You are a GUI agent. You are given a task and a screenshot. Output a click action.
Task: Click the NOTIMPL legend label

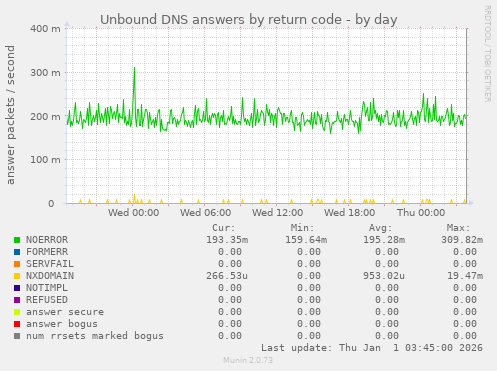click(x=47, y=288)
